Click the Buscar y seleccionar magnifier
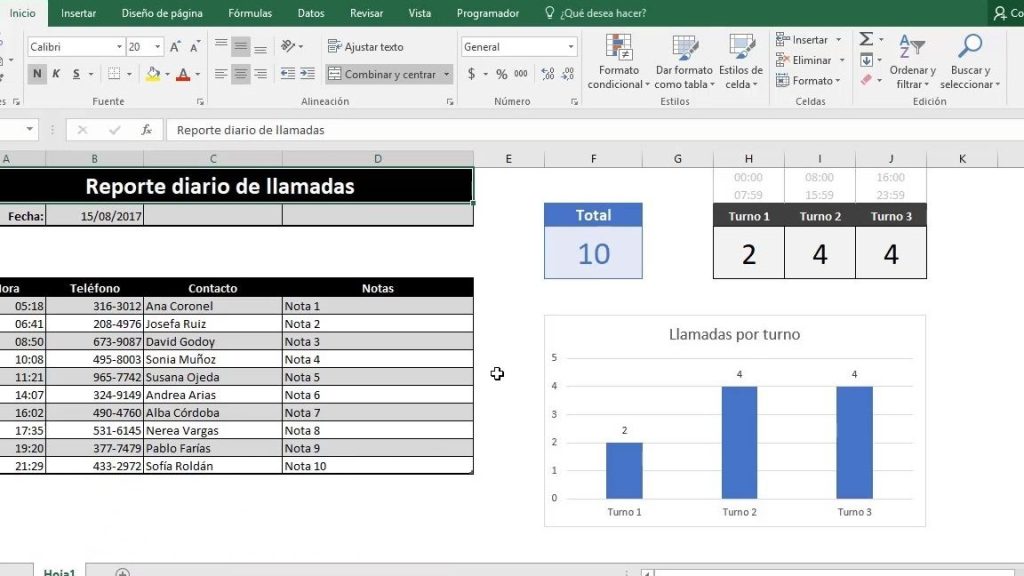The height and width of the screenshot is (576, 1024). (969, 50)
